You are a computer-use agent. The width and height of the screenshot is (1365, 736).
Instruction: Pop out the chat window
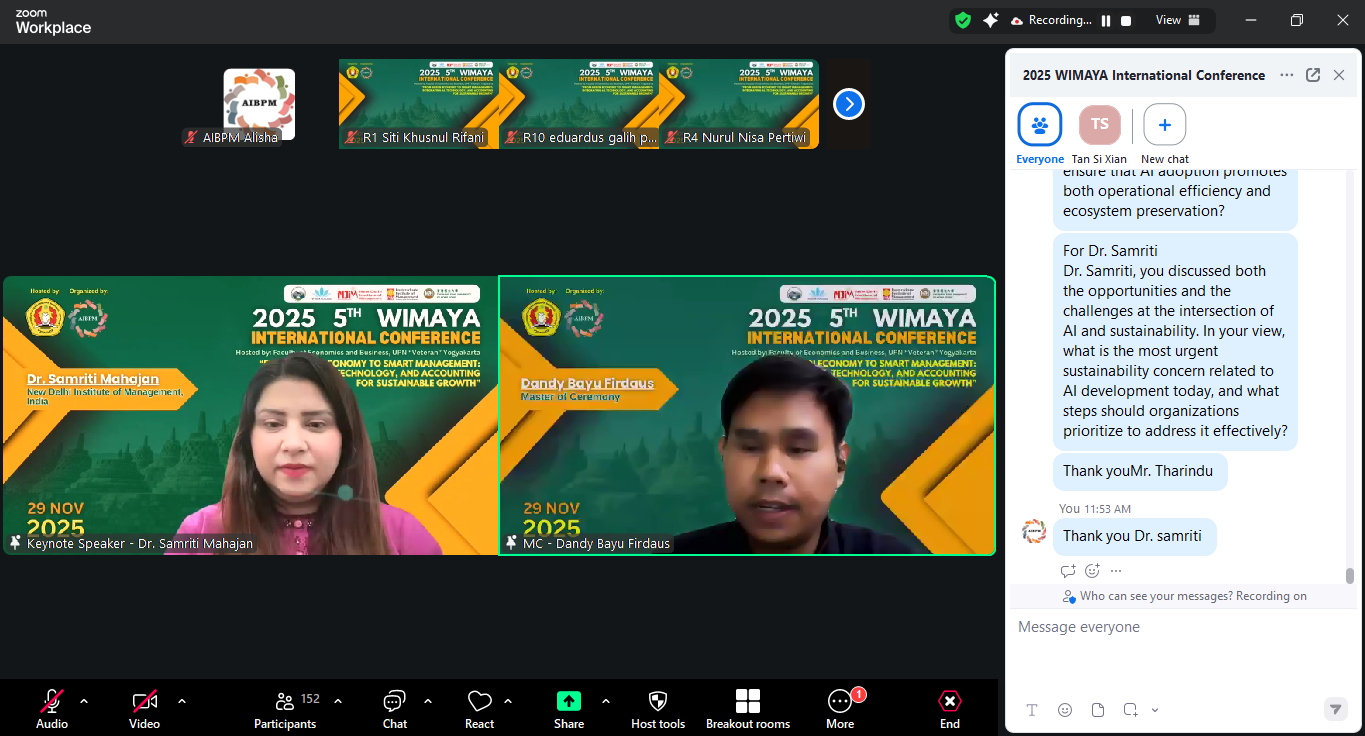[x=1313, y=75]
